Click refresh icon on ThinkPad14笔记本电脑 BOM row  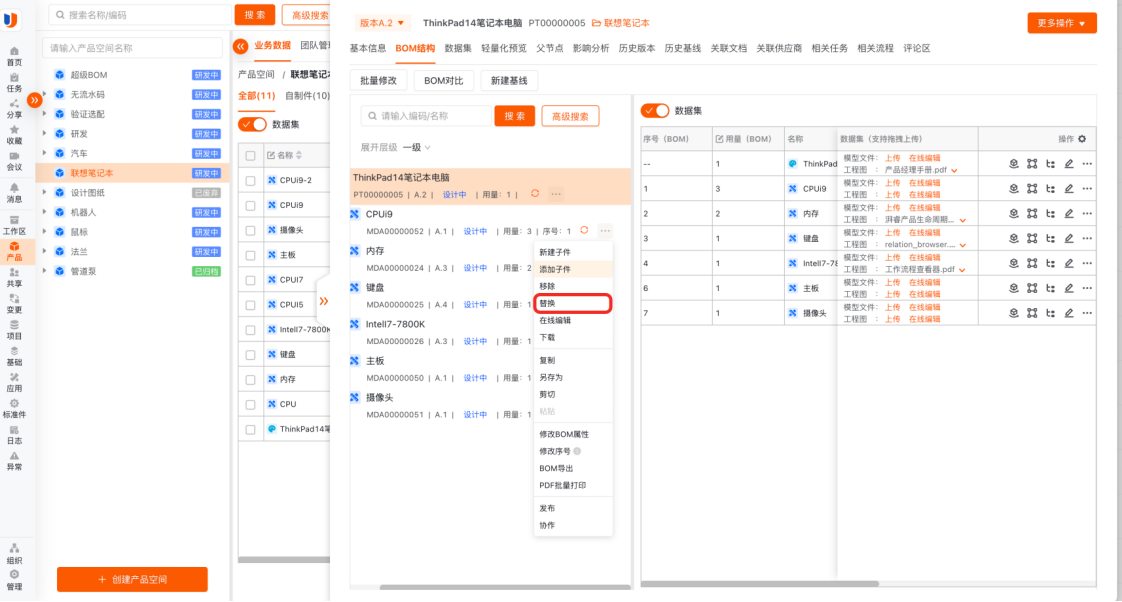[x=535, y=194]
